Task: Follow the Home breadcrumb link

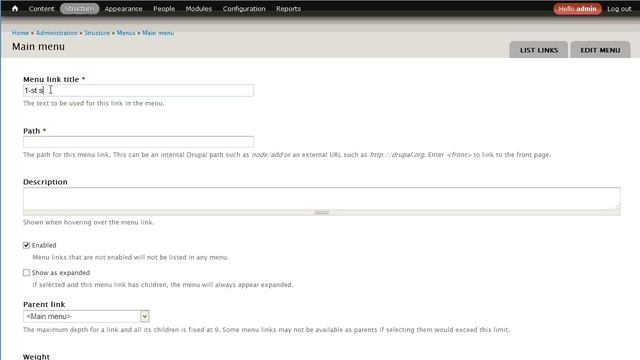Action: [x=20, y=33]
